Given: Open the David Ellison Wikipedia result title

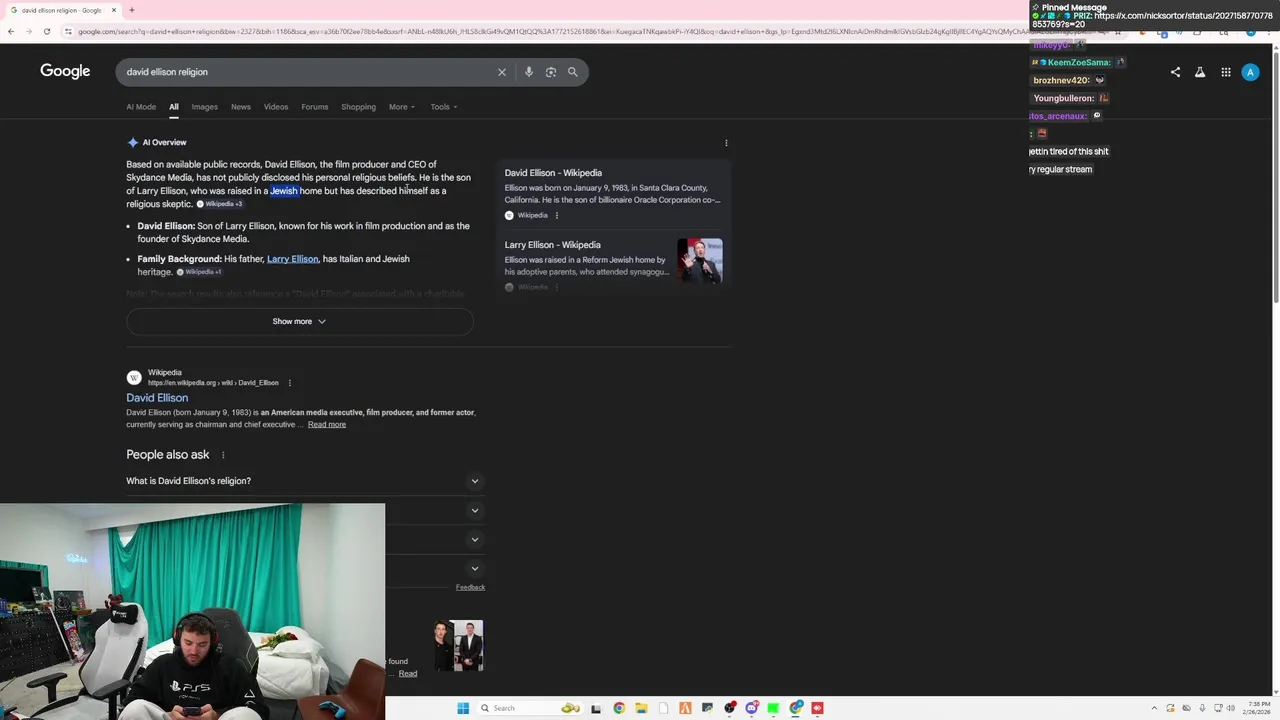Looking at the screenshot, I should (x=157, y=398).
